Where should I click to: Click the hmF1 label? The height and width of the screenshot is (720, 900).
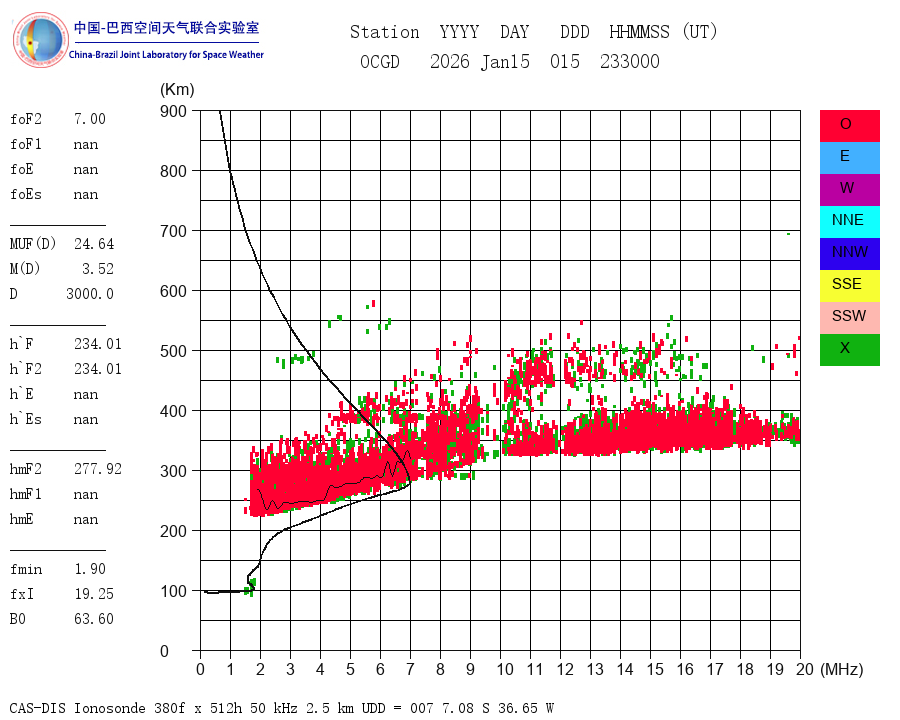(26, 494)
